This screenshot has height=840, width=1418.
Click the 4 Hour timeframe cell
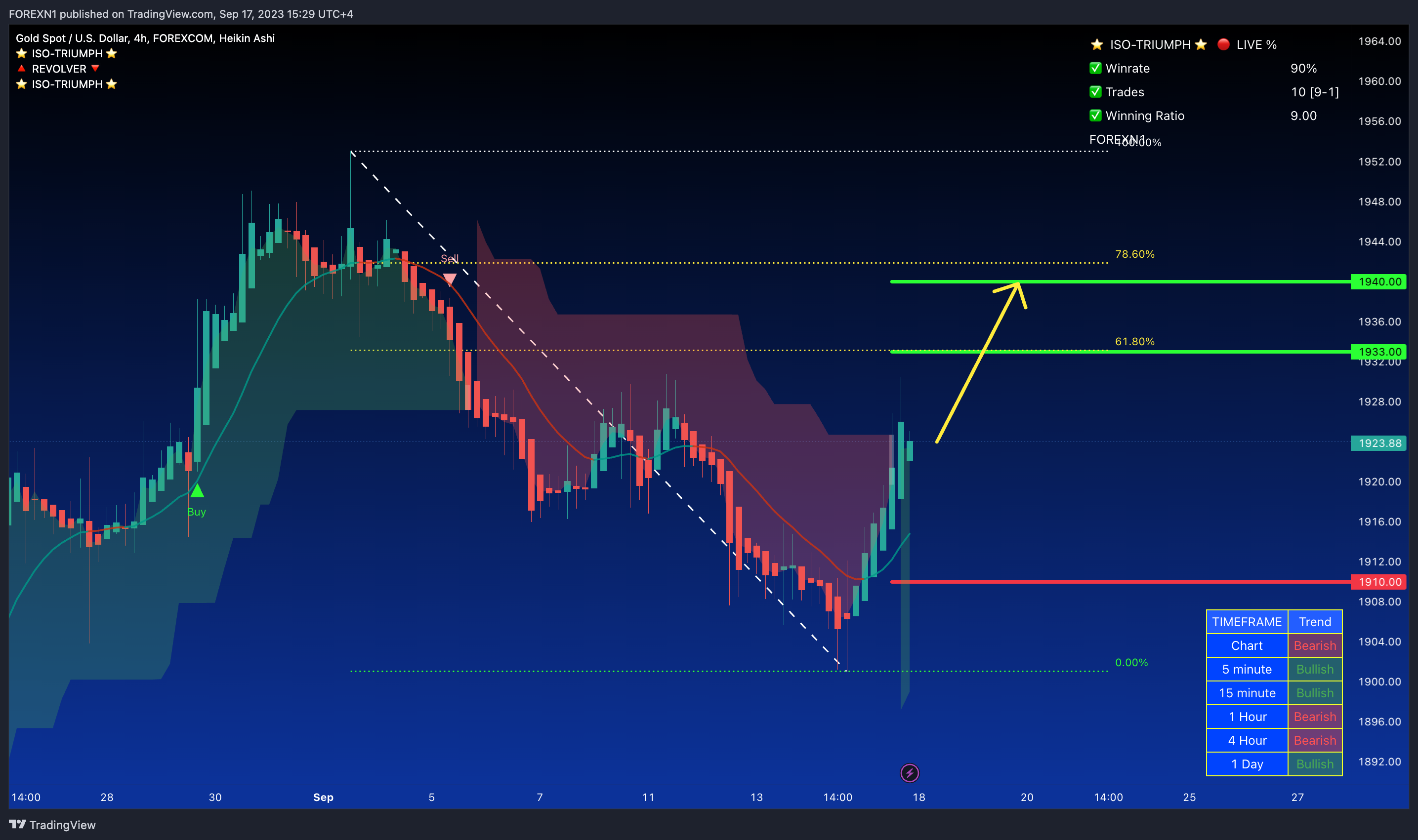click(1247, 740)
